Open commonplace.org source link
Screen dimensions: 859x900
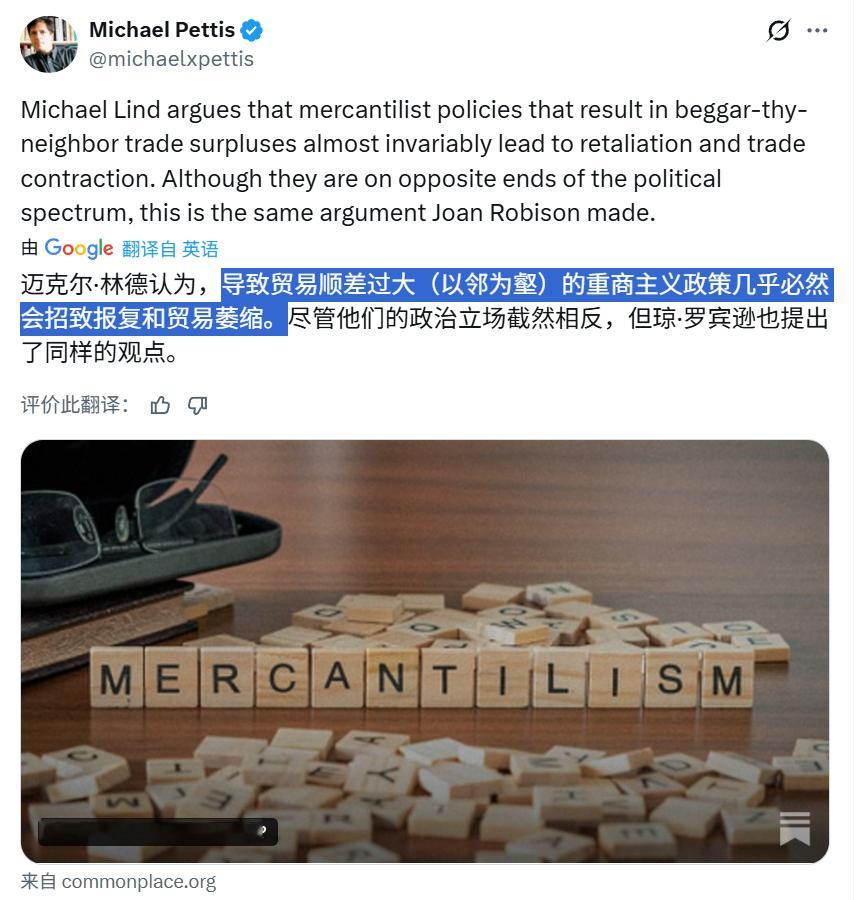(137, 881)
